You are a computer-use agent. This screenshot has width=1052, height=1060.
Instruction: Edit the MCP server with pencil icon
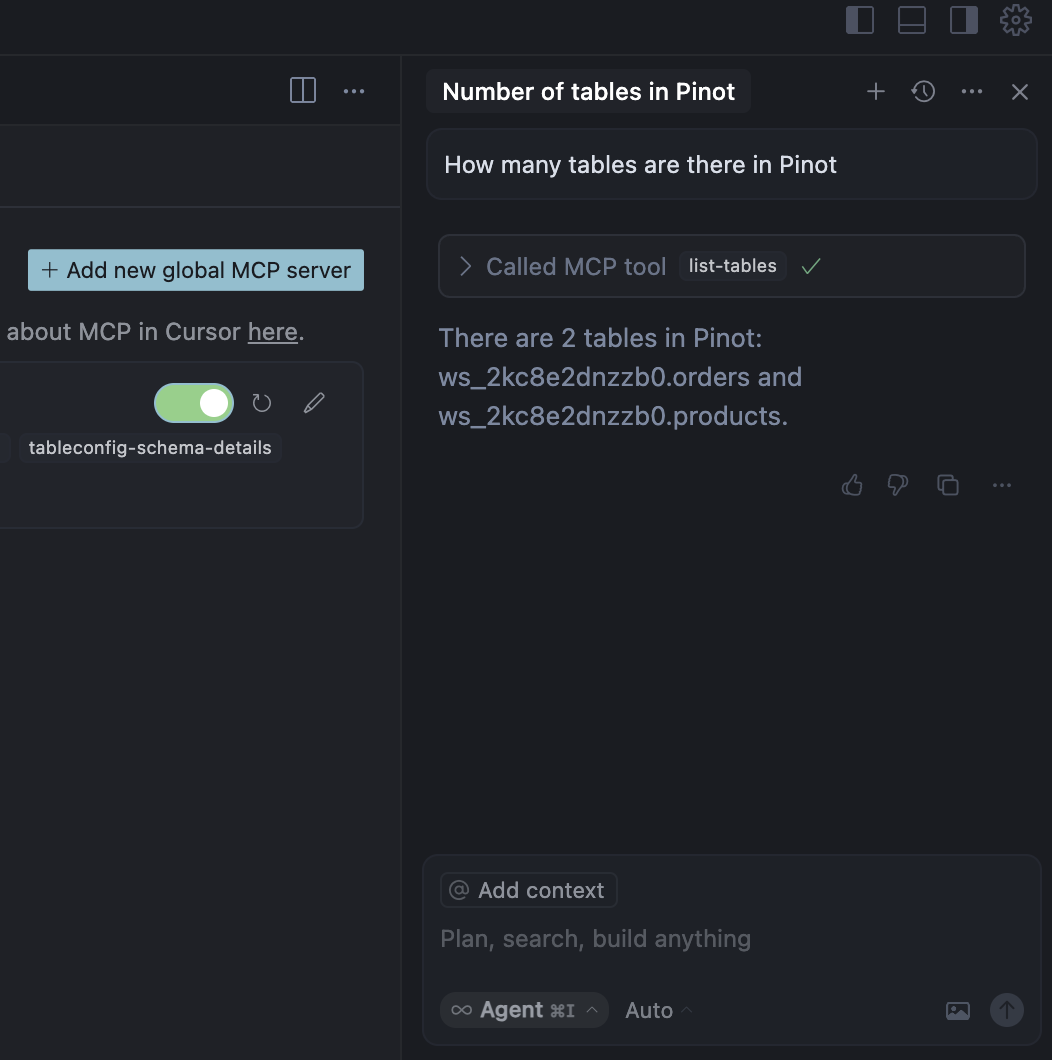(314, 403)
